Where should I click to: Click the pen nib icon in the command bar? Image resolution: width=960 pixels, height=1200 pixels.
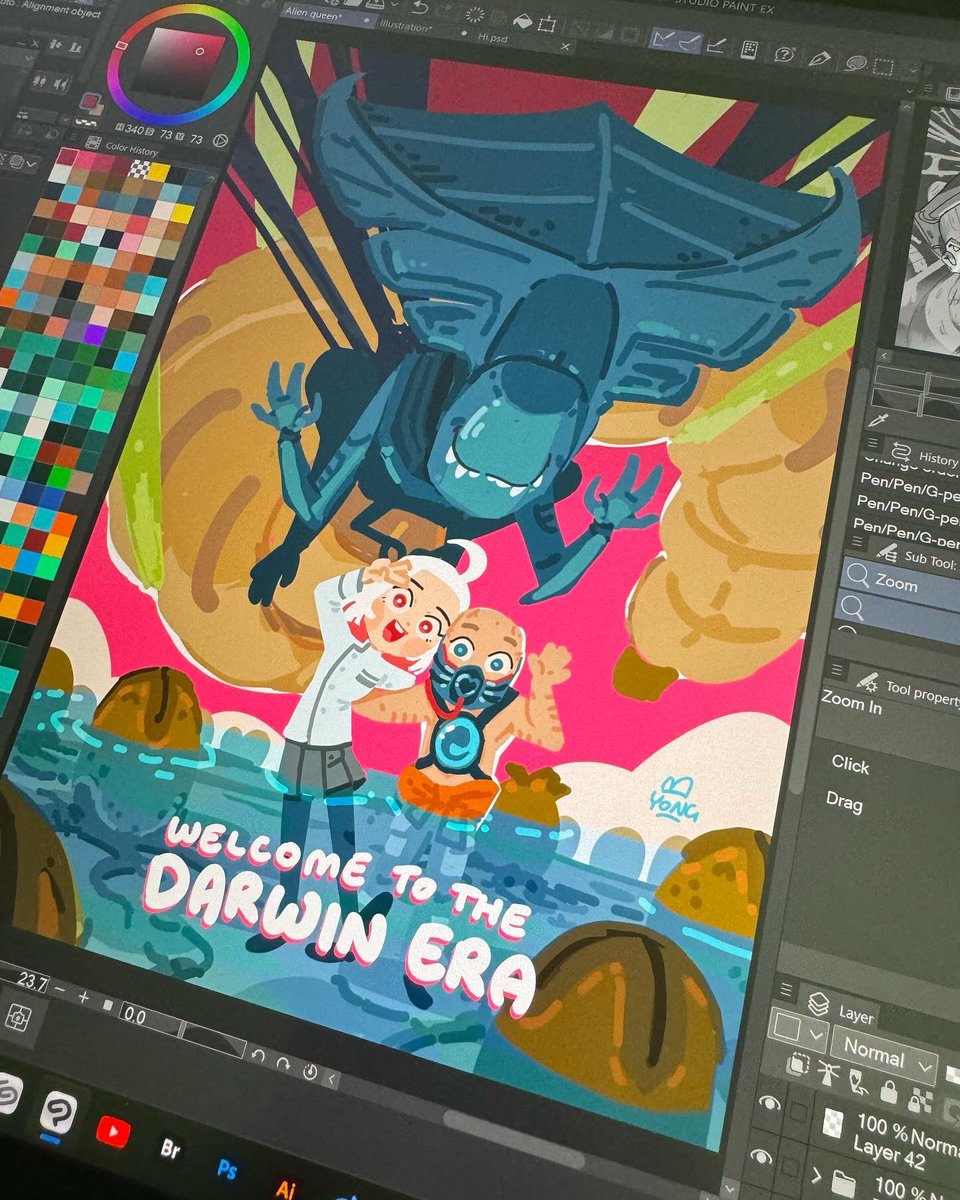pyautogui.click(x=820, y=59)
